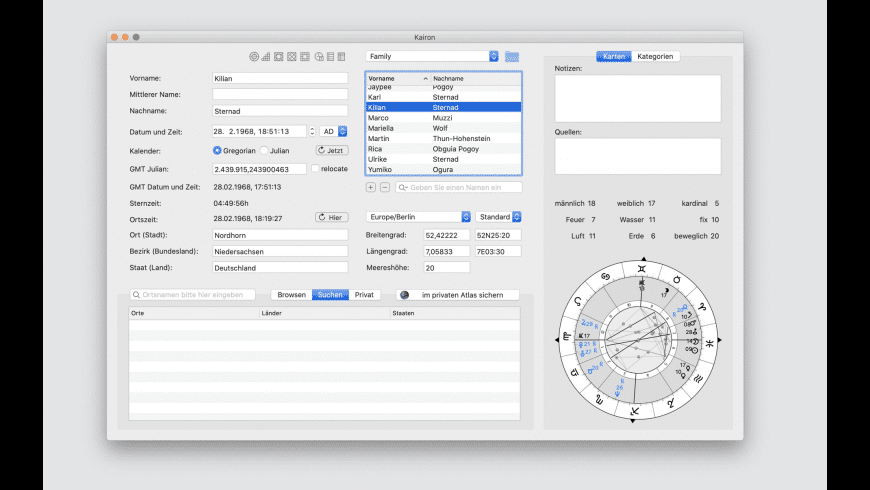The height and width of the screenshot is (490, 870).
Task: Show the horizontal rows list icon
Action: pyautogui.click(x=331, y=57)
